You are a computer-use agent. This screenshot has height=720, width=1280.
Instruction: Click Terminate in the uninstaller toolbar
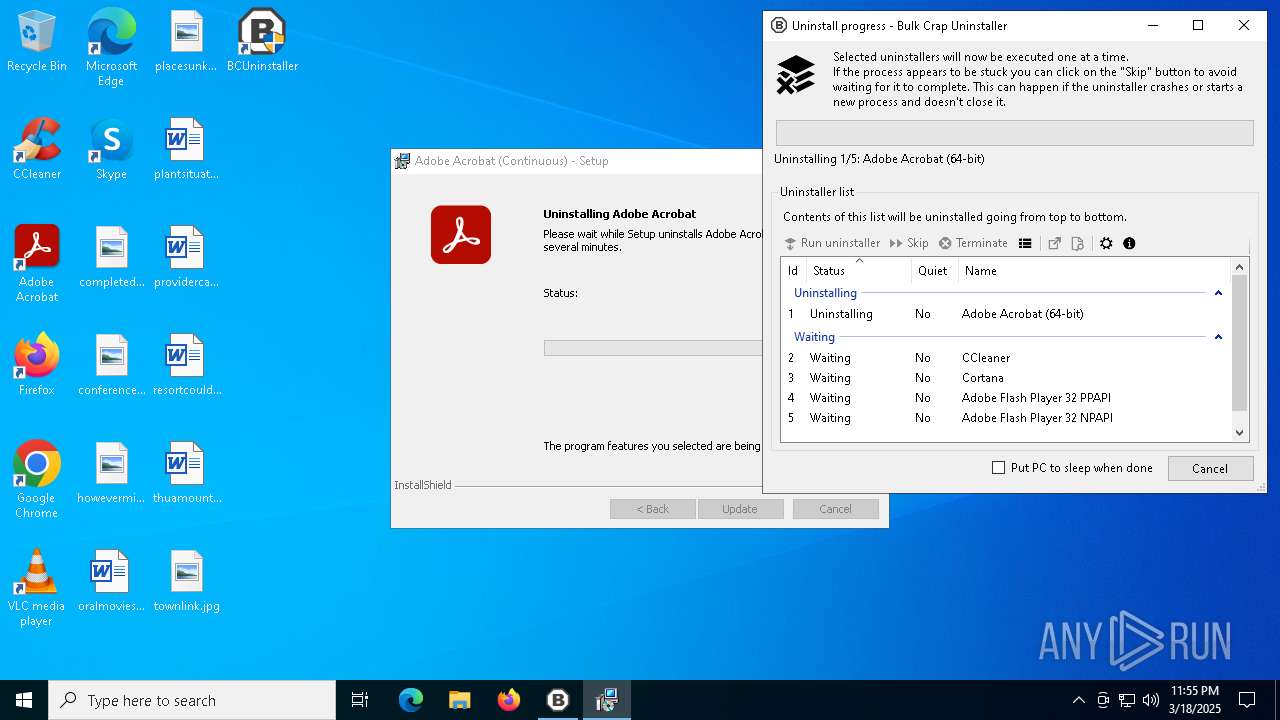973,243
